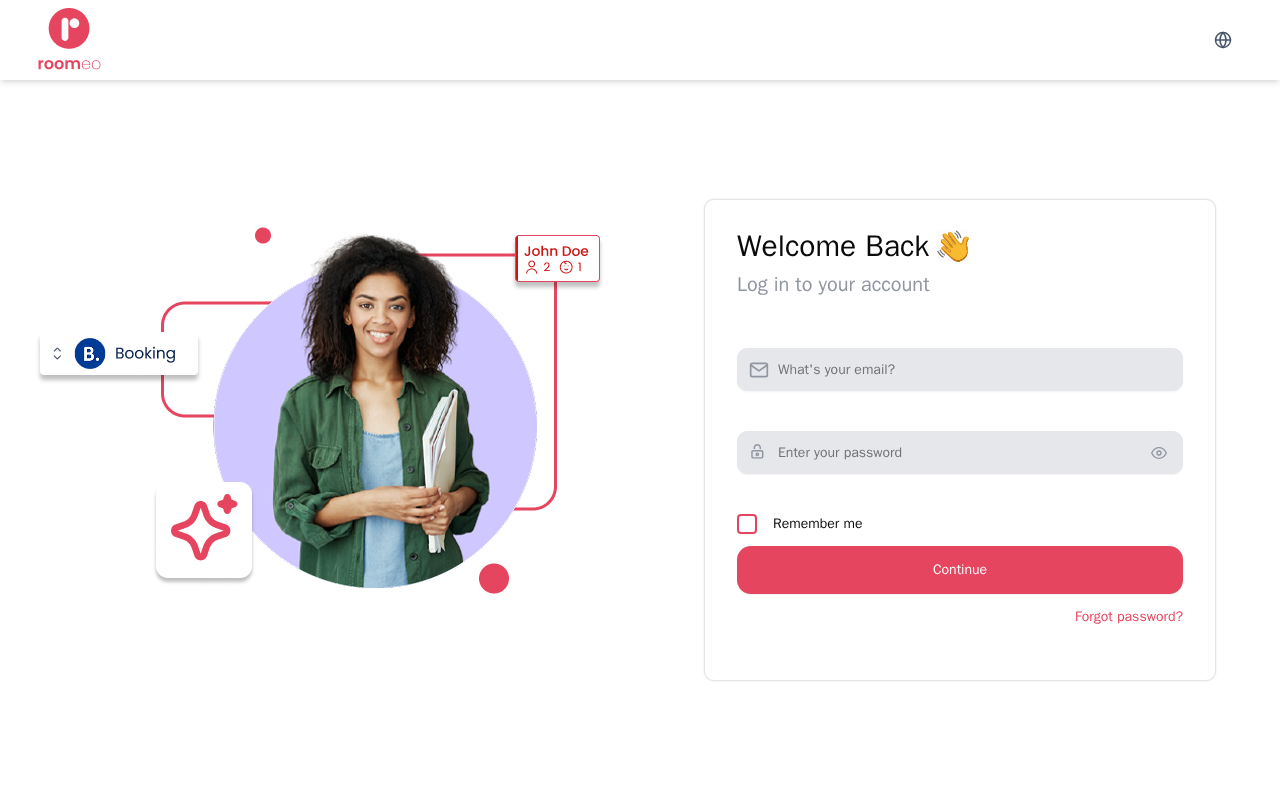
Task: Click the woman portrait illustration
Action: [376, 410]
